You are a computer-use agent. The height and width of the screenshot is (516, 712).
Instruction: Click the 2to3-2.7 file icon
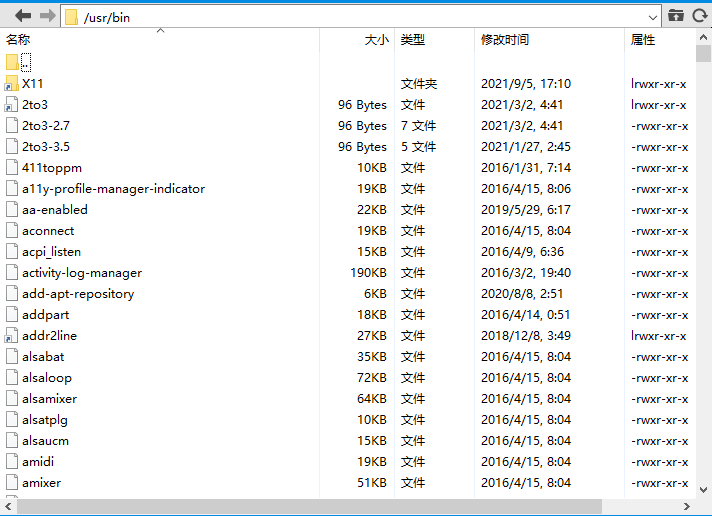click(12, 125)
